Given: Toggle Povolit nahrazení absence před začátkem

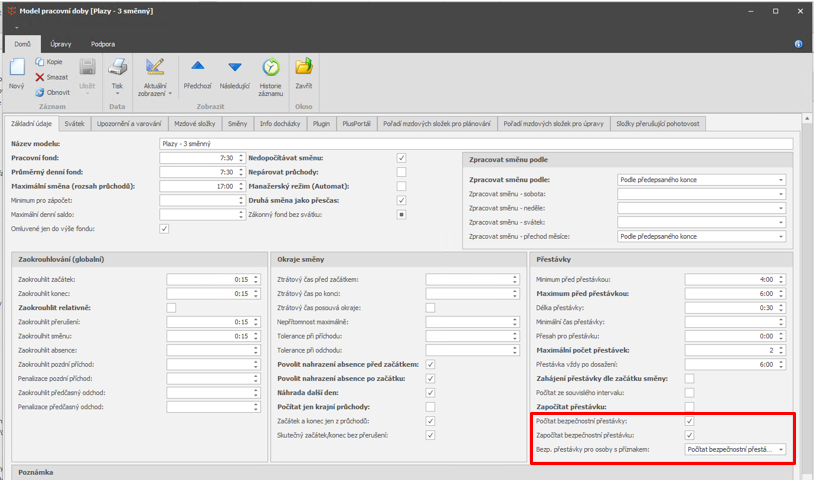Looking at the screenshot, I should pyautogui.click(x=430, y=365).
